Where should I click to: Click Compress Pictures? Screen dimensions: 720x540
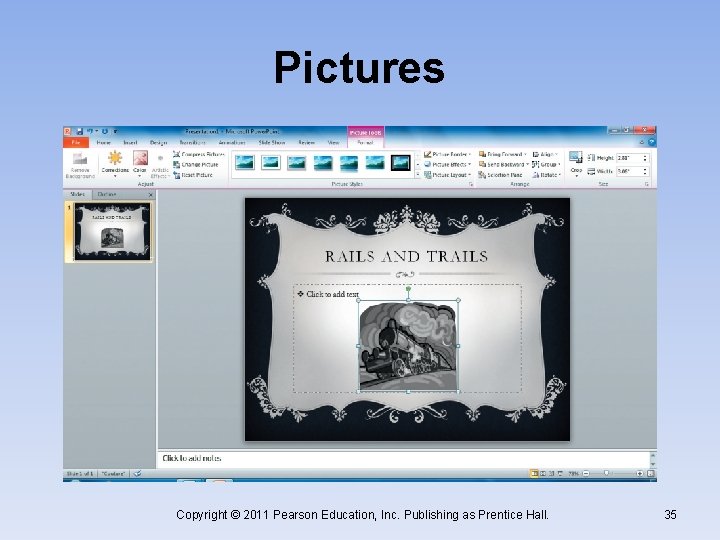pos(199,154)
